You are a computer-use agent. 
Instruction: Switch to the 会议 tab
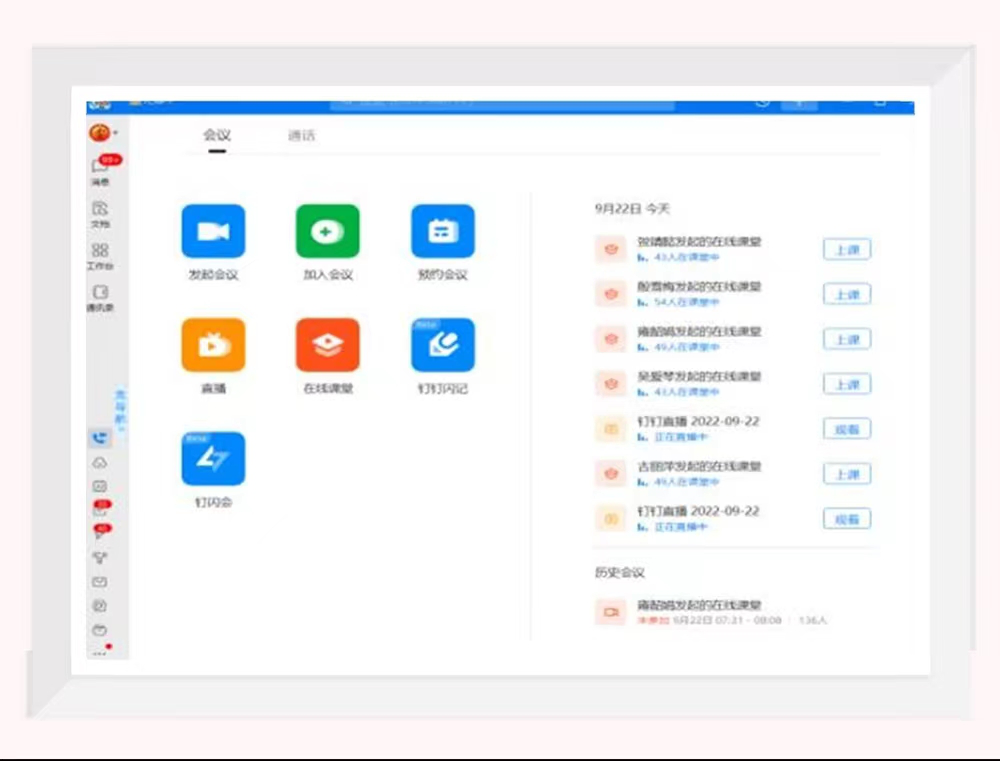tap(217, 135)
